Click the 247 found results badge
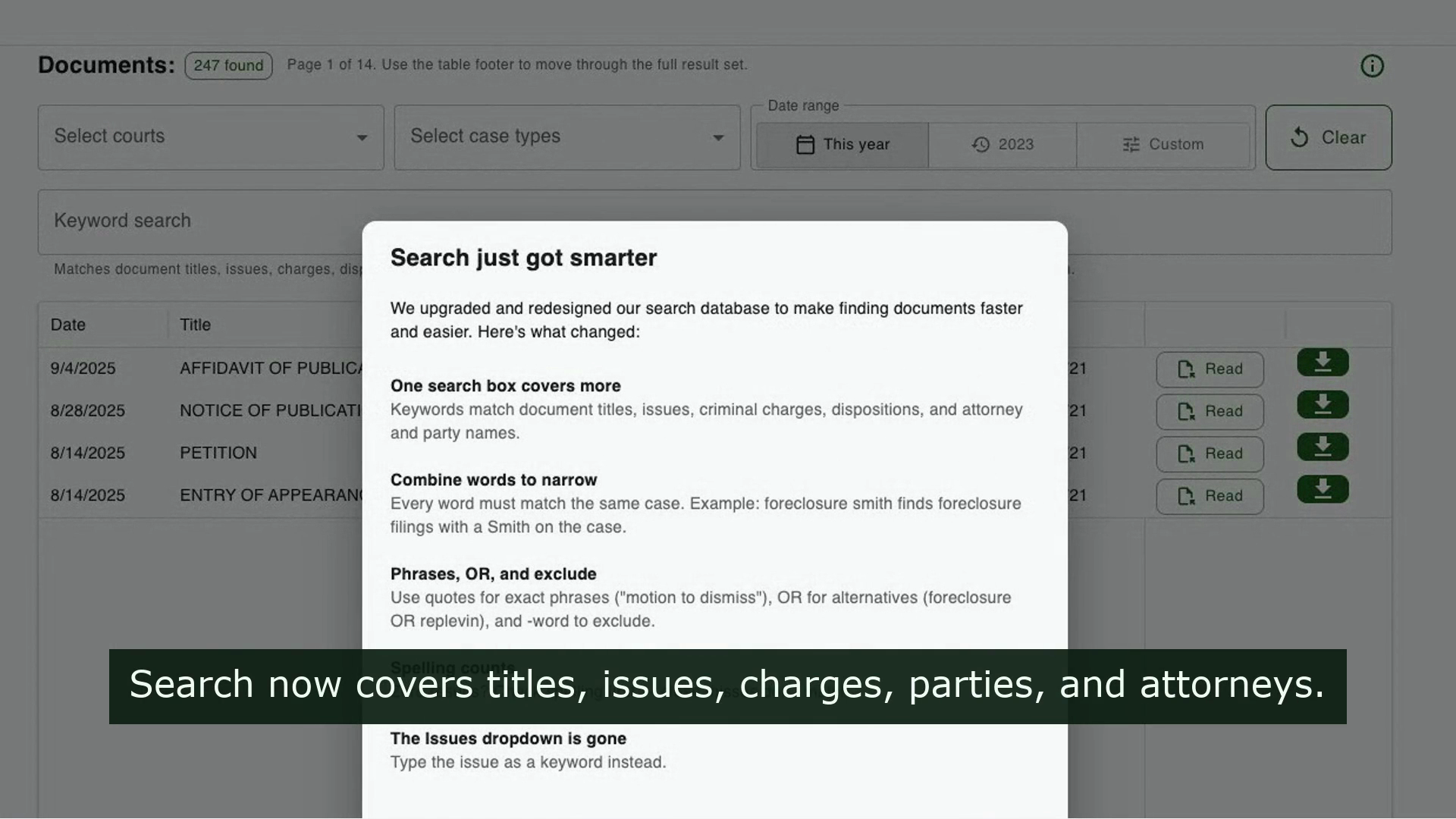The width and height of the screenshot is (1456, 819). pos(228,66)
